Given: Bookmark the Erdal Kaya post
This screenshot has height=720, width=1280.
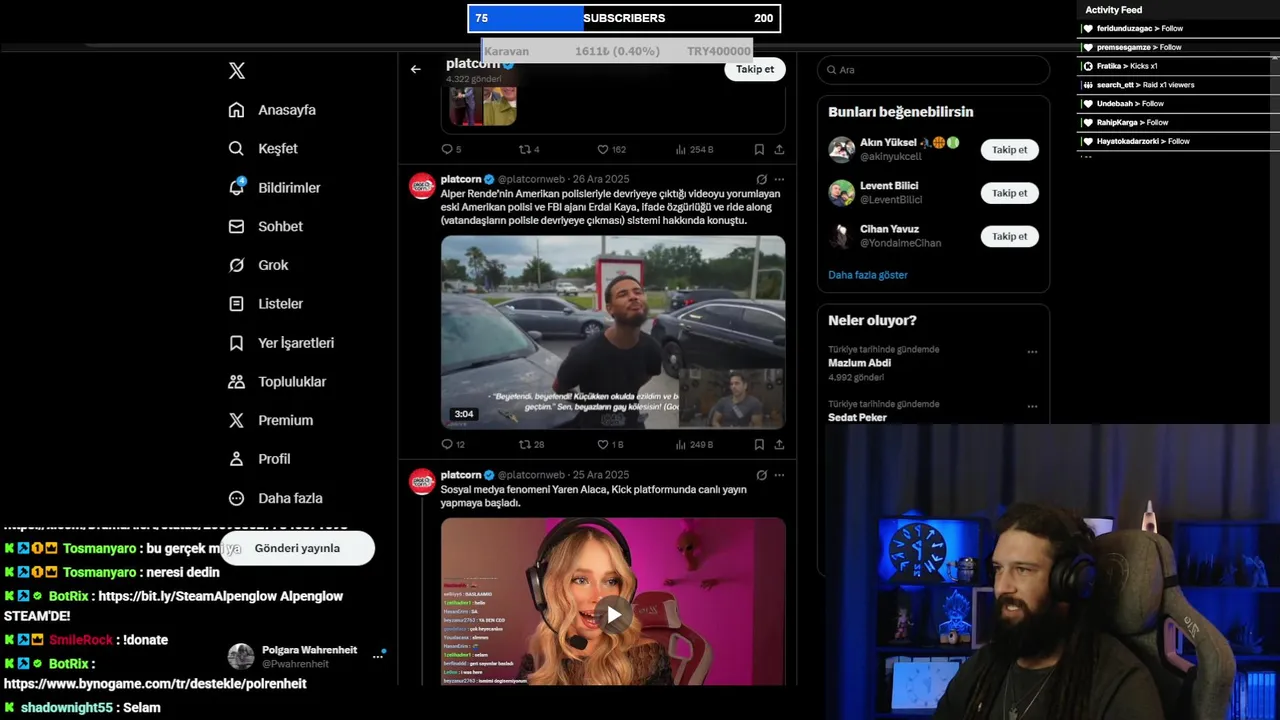Looking at the screenshot, I should pos(759,444).
